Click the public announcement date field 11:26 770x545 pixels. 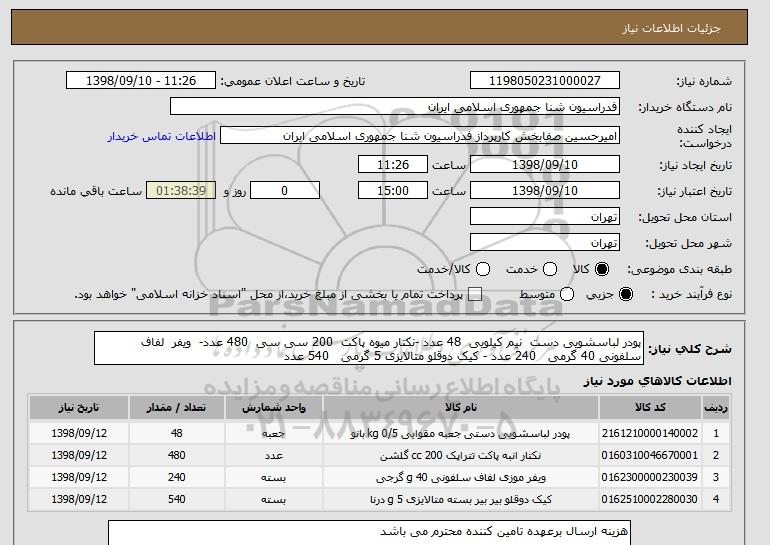pyautogui.click(x=141, y=81)
